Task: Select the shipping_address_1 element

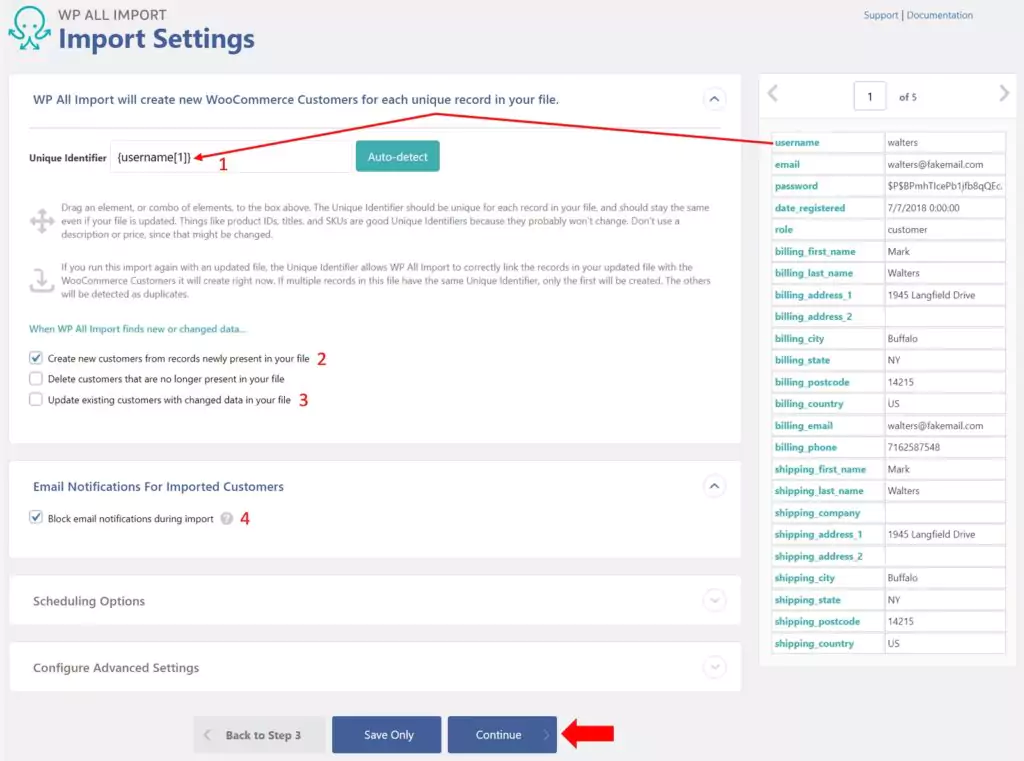Action: pos(818,534)
